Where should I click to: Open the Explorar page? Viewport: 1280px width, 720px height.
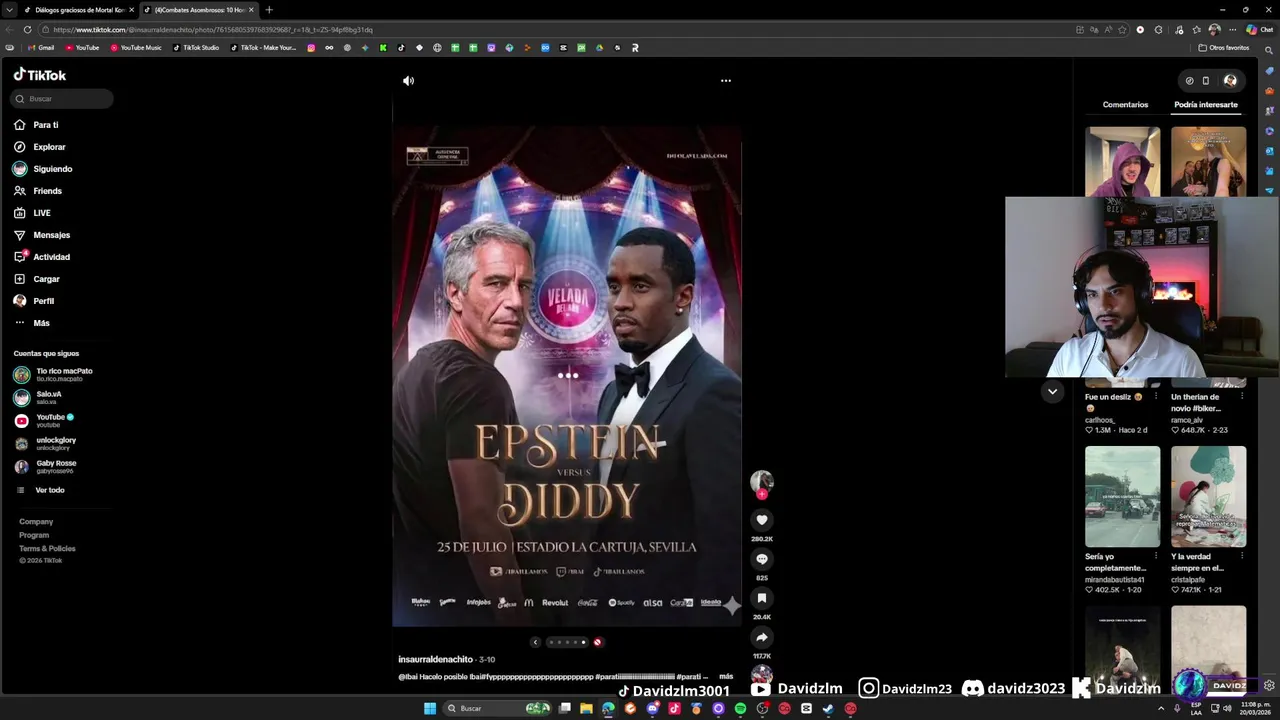(x=40, y=147)
